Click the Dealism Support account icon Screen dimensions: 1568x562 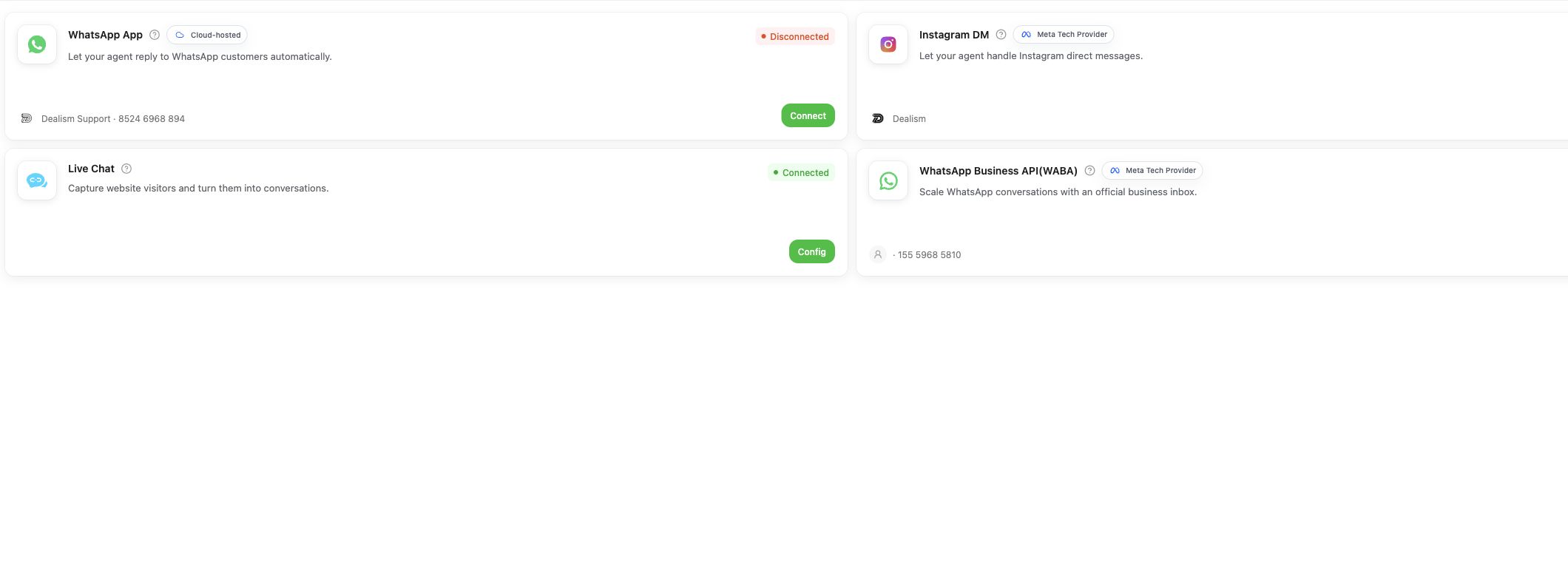pyautogui.click(x=27, y=118)
